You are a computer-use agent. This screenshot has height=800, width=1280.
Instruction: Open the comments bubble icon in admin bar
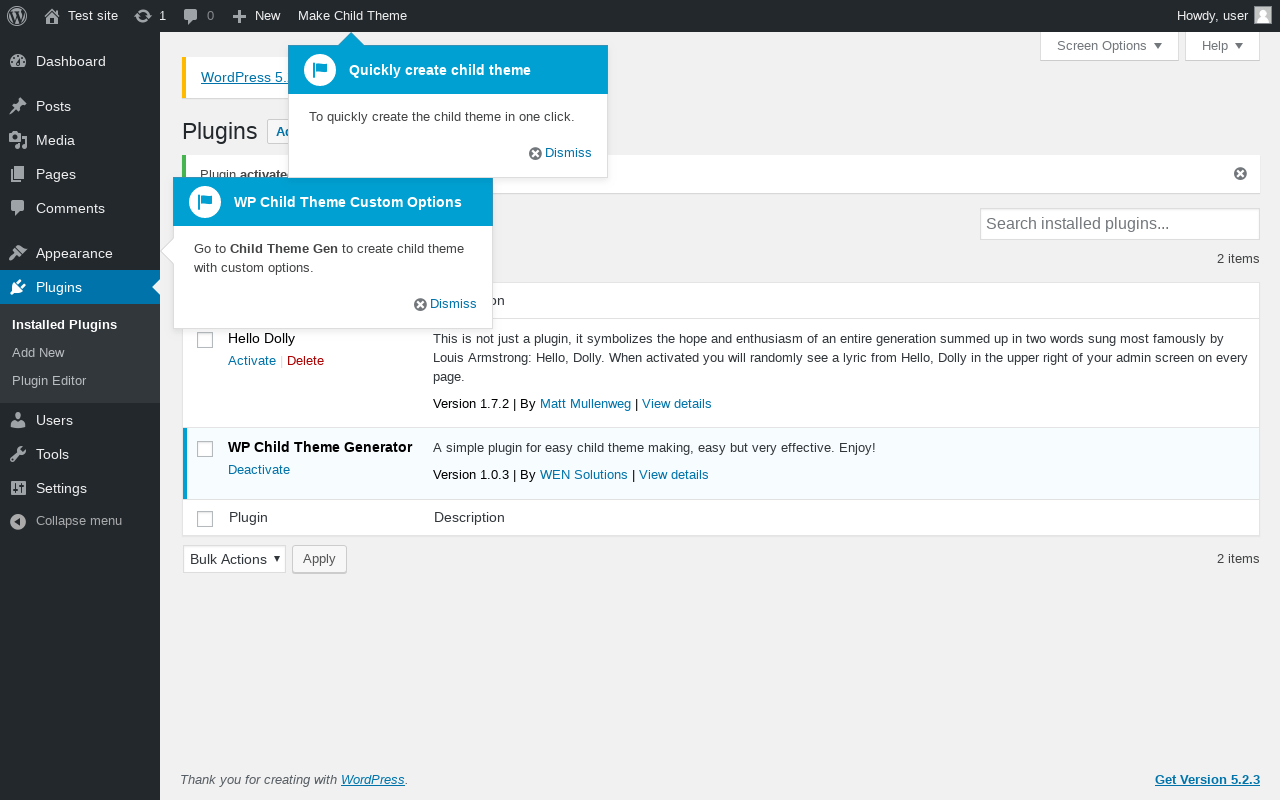[191, 16]
